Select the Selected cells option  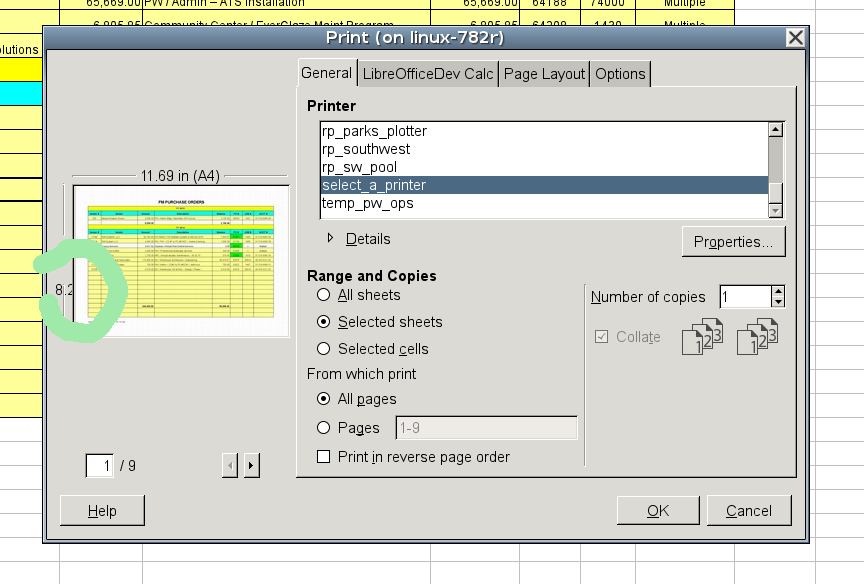coord(323,349)
